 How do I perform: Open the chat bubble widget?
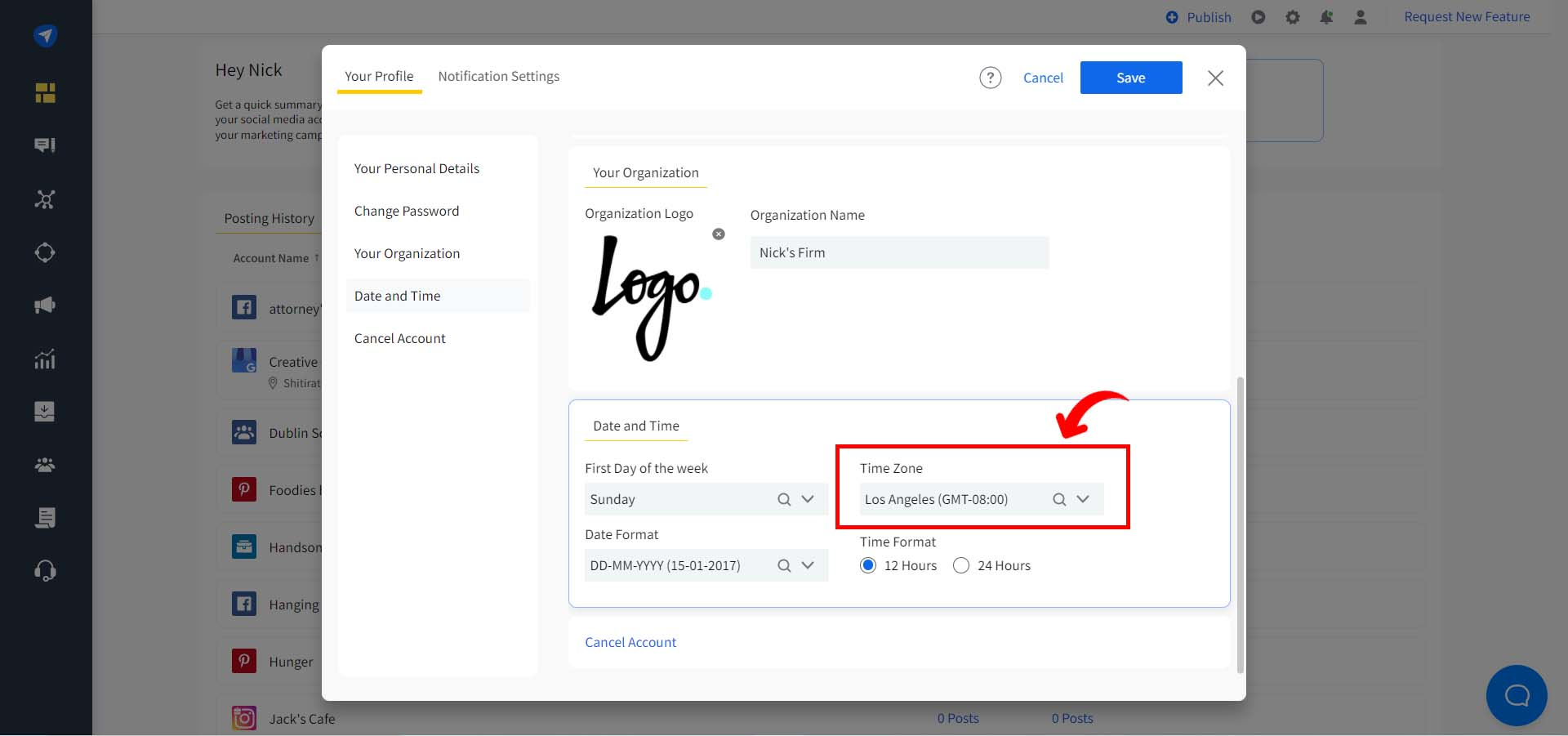click(1517, 695)
